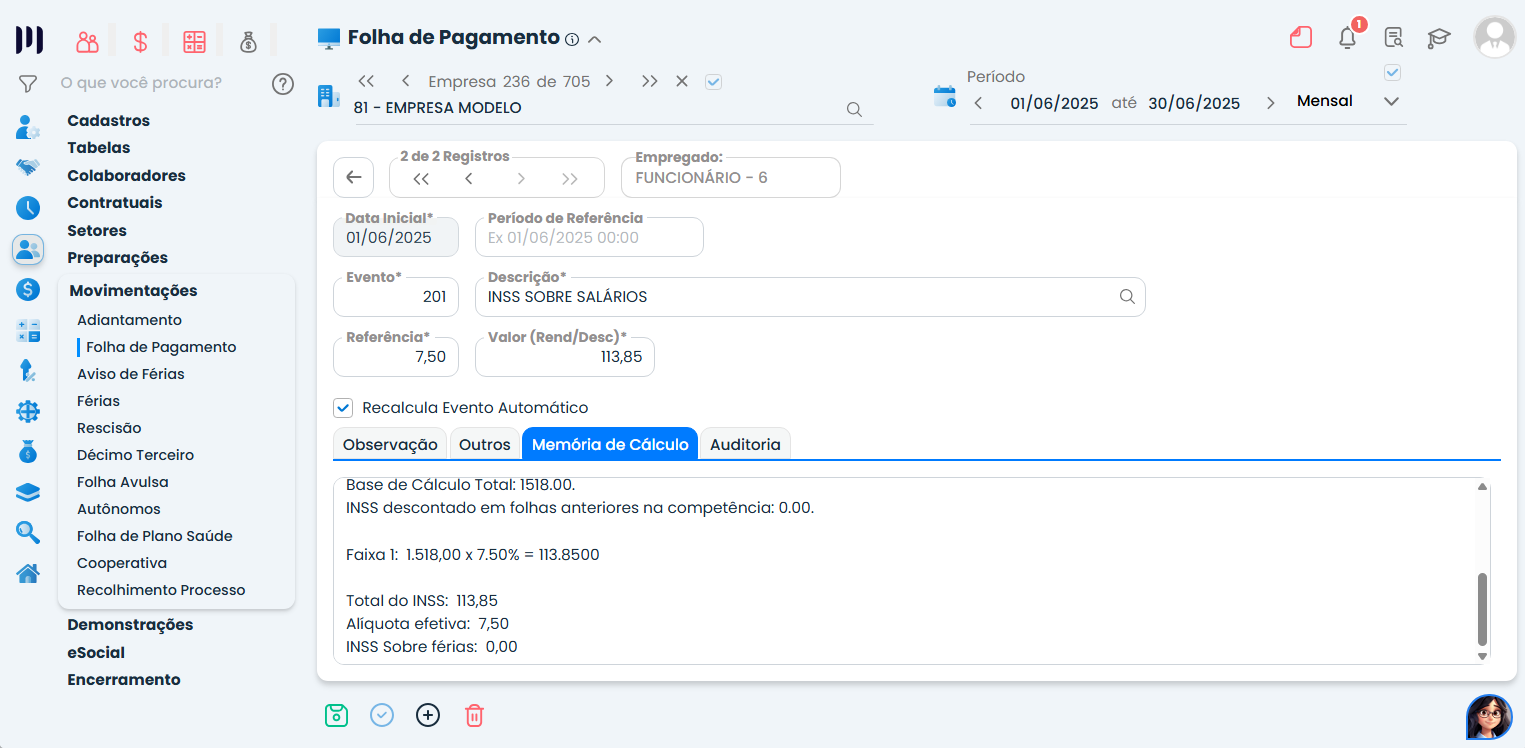Open the Mensal period type dropdown
Screen dimensions: 1525x748
tap(1390, 102)
